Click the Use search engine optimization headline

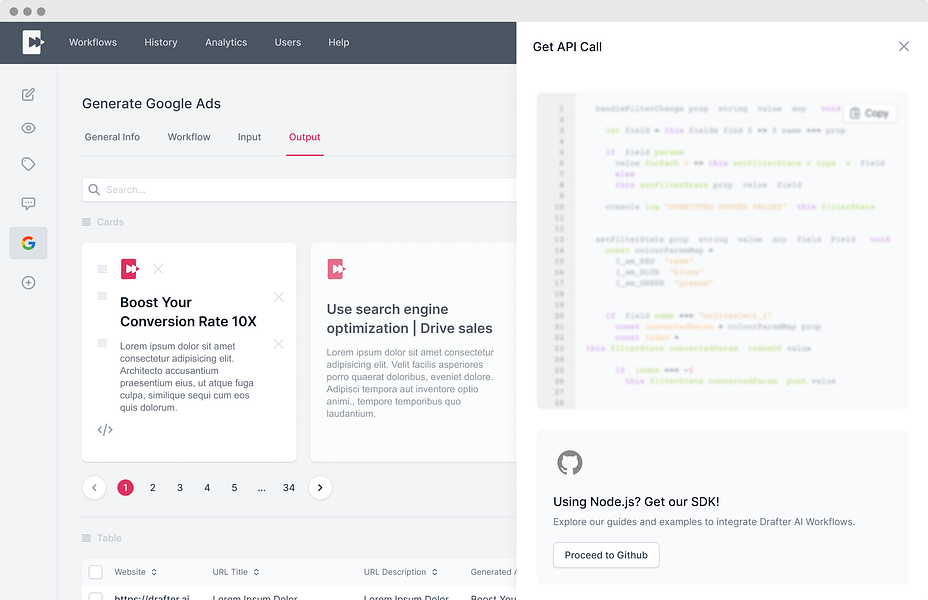[x=410, y=319]
